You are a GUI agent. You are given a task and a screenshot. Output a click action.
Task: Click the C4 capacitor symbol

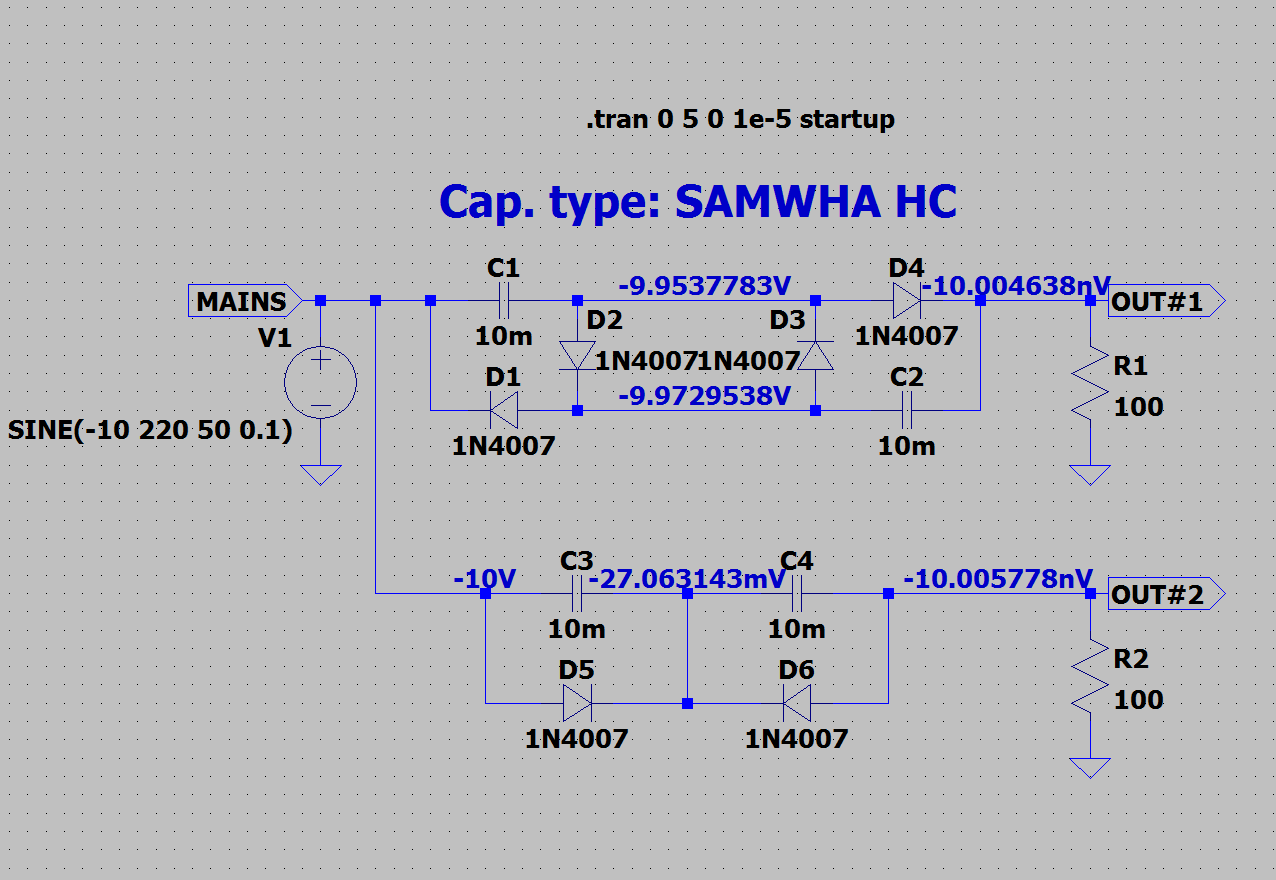click(797, 594)
